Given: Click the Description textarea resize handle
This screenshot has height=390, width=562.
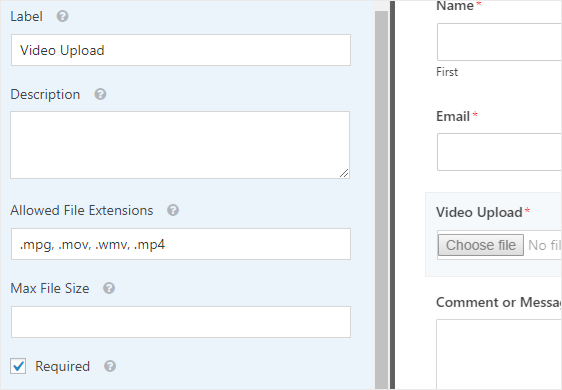Looking at the screenshot, I should tap(344, 173).
